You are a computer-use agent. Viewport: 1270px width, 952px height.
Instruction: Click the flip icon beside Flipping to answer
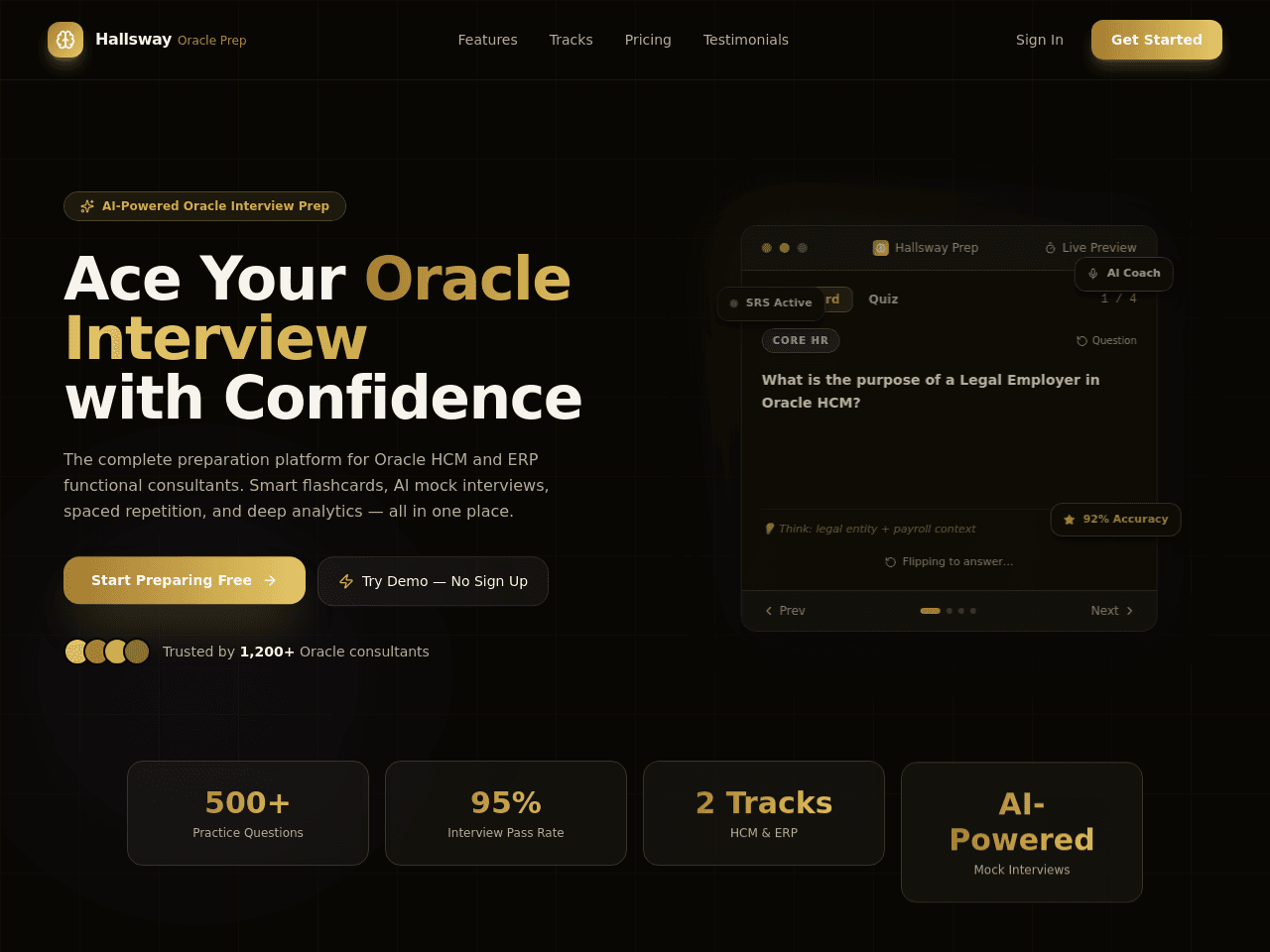[891, 562]
